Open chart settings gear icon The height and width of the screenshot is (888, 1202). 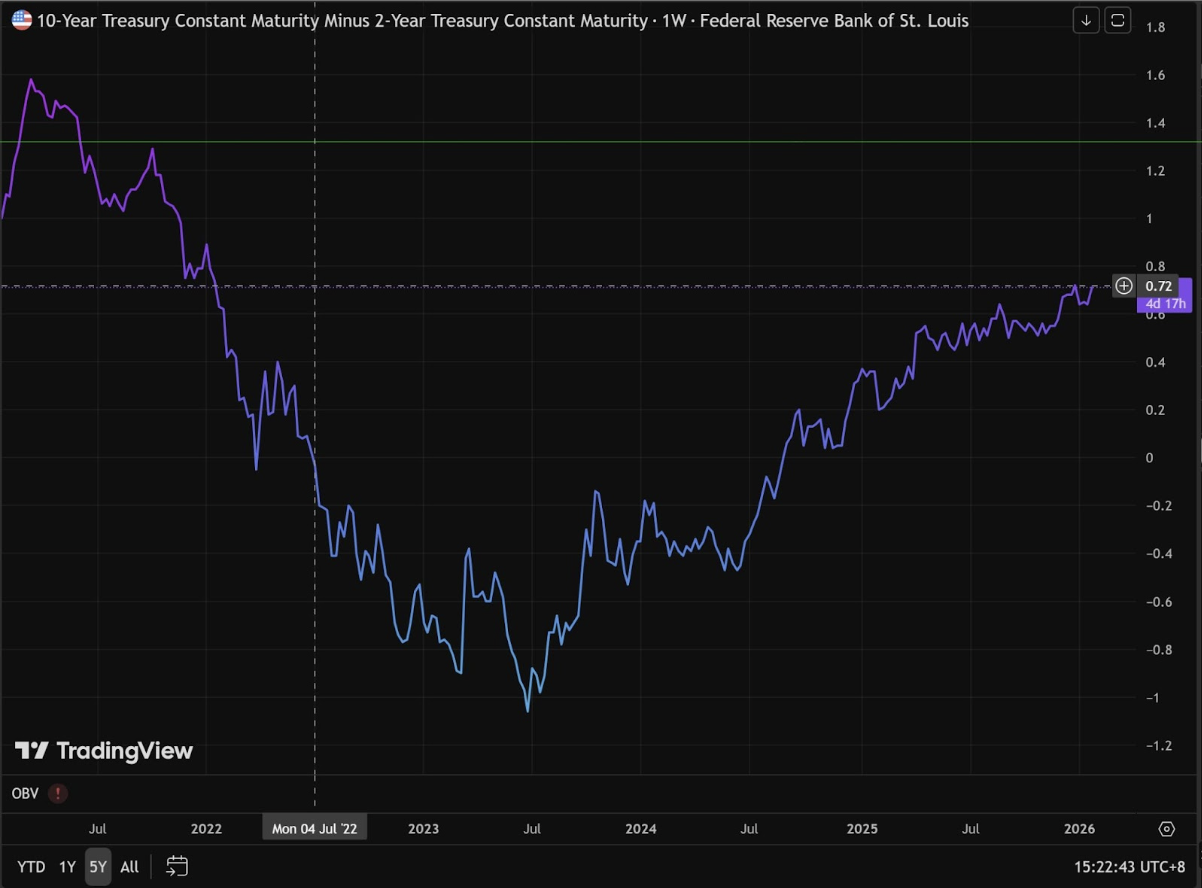pos(1166,829)
